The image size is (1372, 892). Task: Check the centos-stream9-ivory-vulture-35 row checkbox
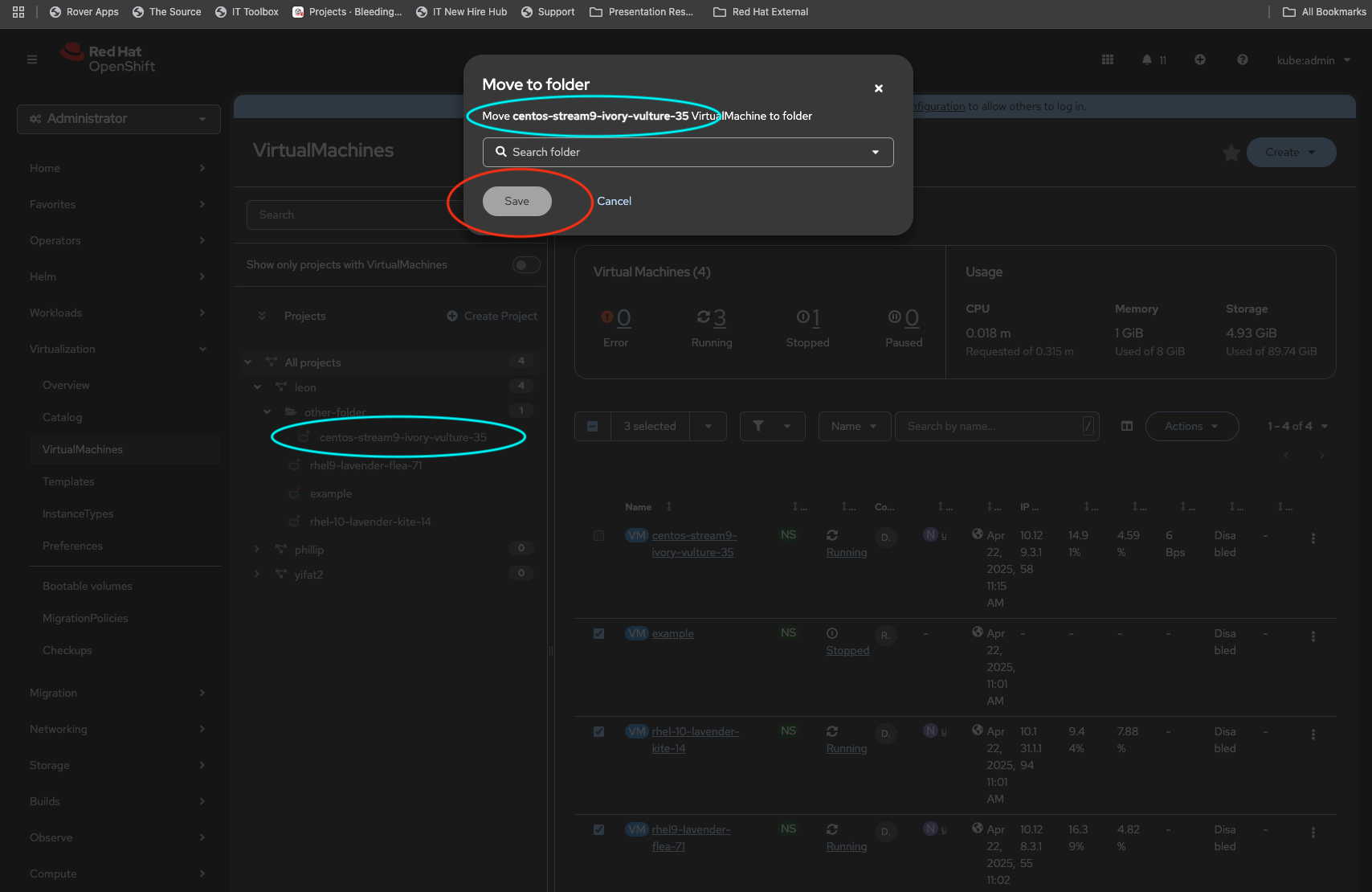[x=598, y=536]
